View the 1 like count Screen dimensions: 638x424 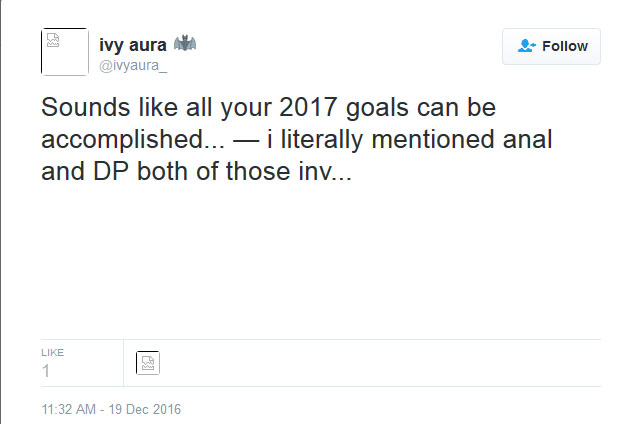pos(46,371)
